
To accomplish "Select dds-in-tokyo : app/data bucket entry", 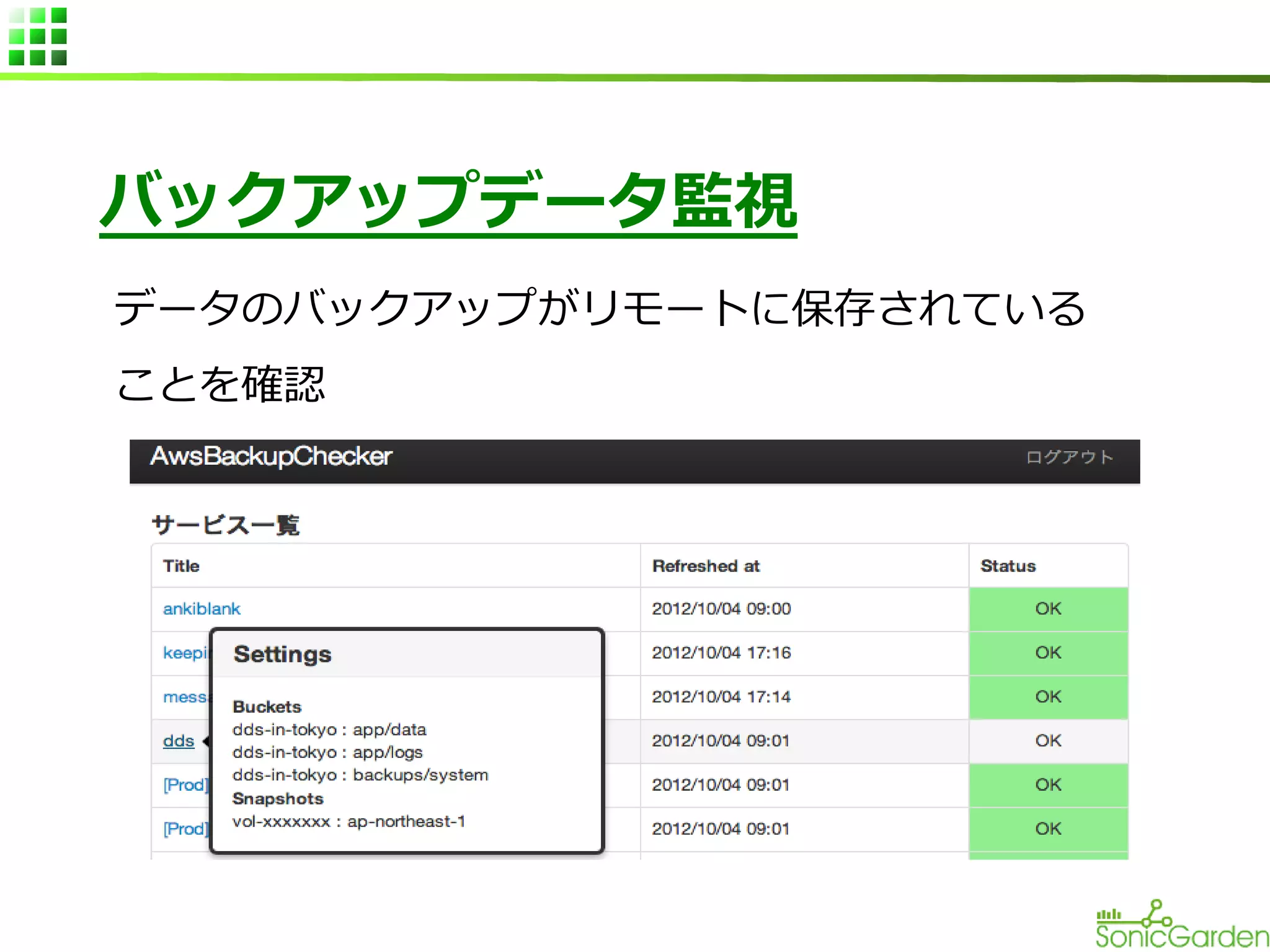I will click(x=329, y=729).
